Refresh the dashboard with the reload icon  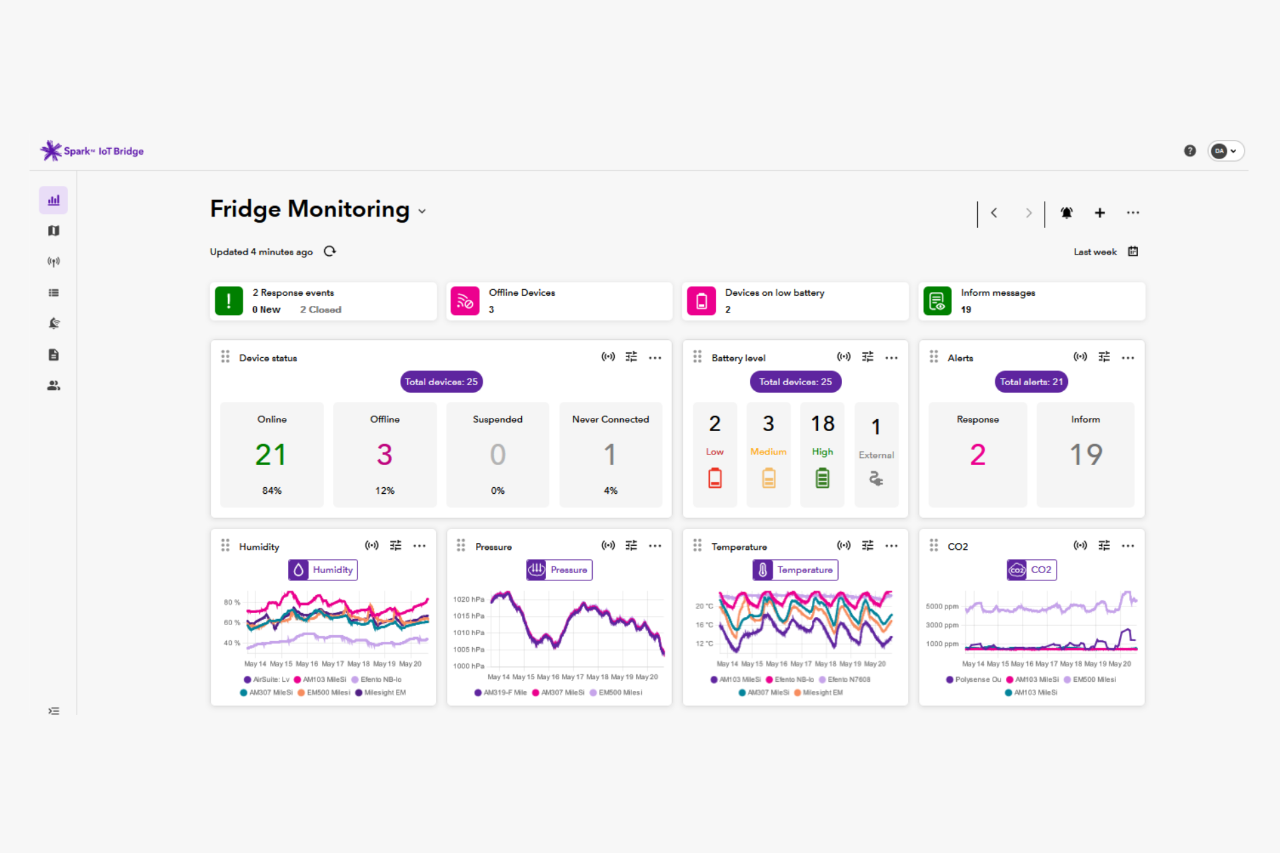(x=330, y=251)
